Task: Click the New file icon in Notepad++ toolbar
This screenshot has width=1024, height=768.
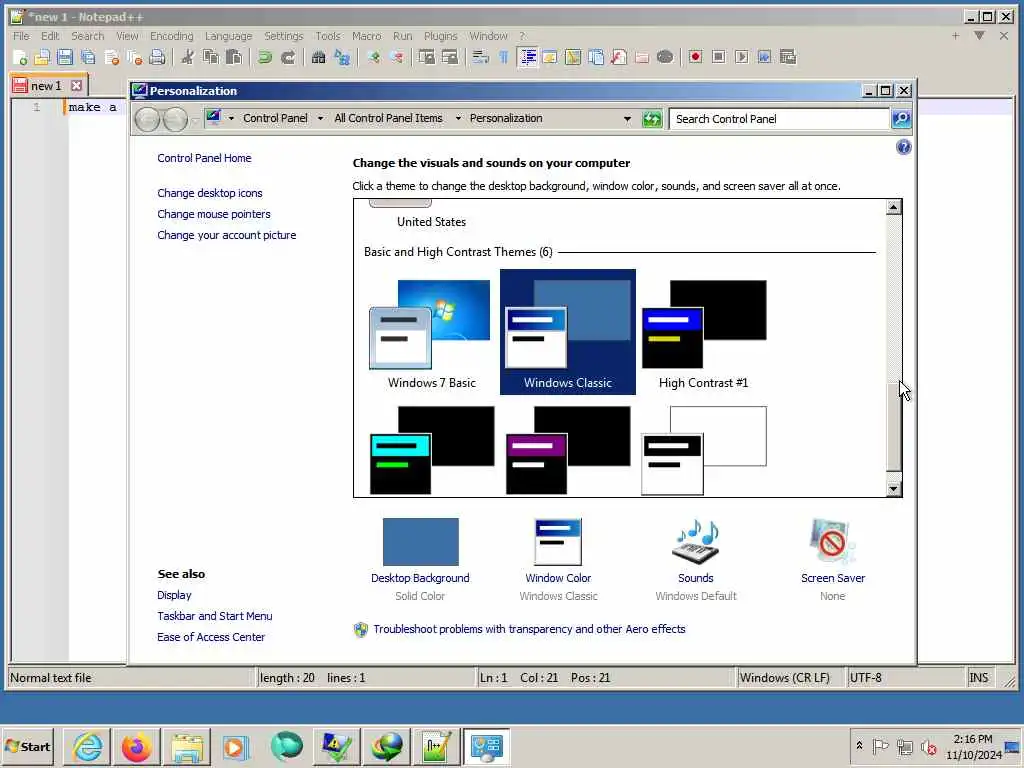Action: point(20,57)
